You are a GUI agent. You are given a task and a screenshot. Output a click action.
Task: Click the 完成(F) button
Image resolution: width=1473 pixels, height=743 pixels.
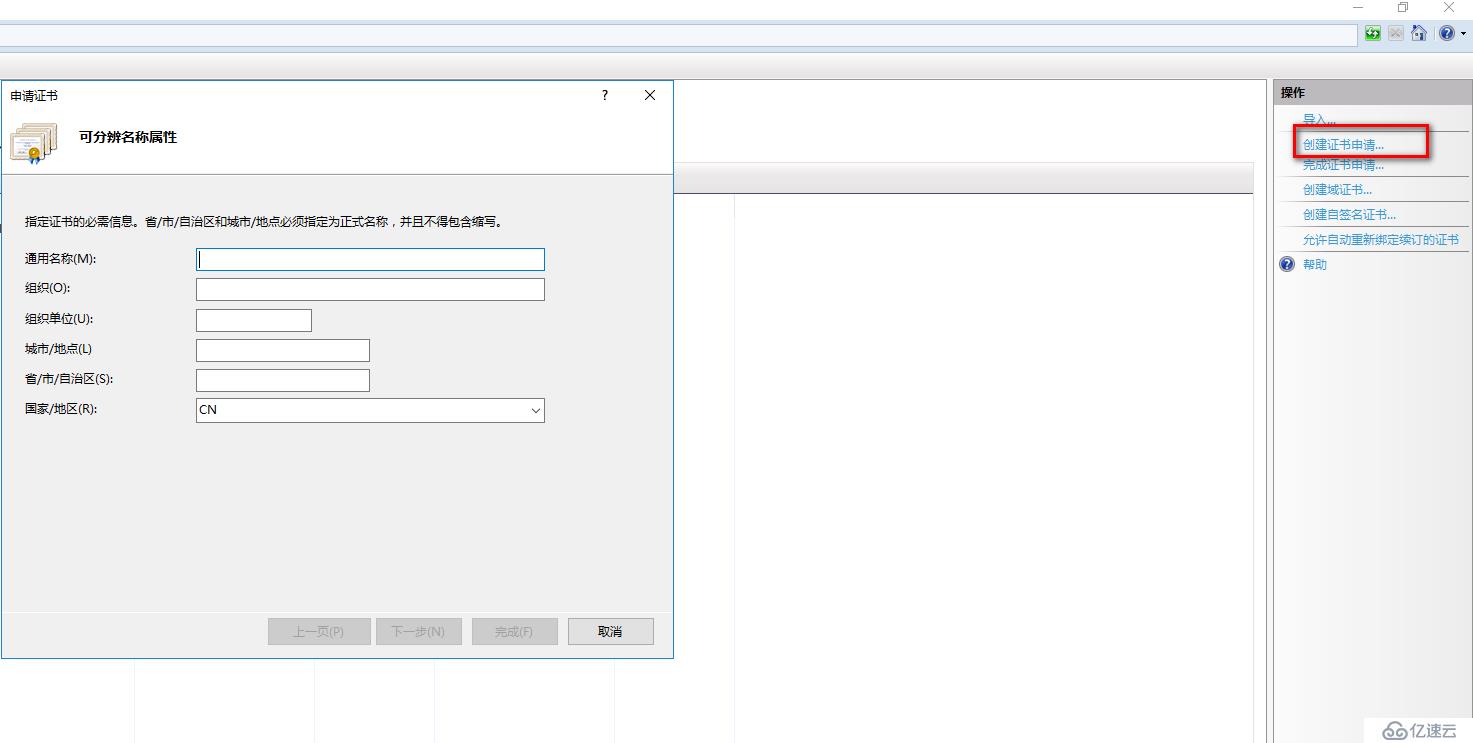pos(514,631)
